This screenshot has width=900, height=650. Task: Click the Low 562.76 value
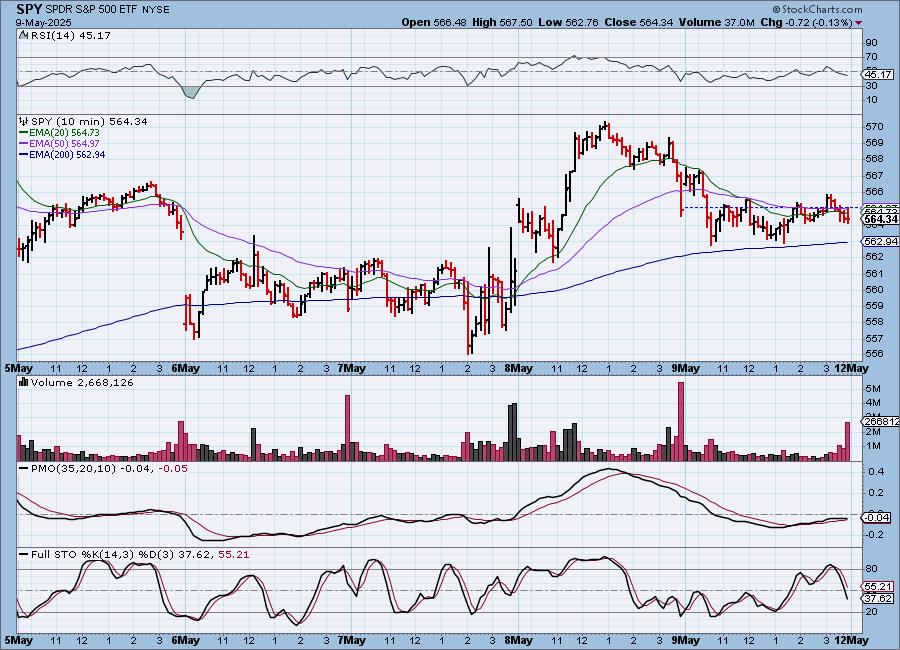tap(568, 22)
